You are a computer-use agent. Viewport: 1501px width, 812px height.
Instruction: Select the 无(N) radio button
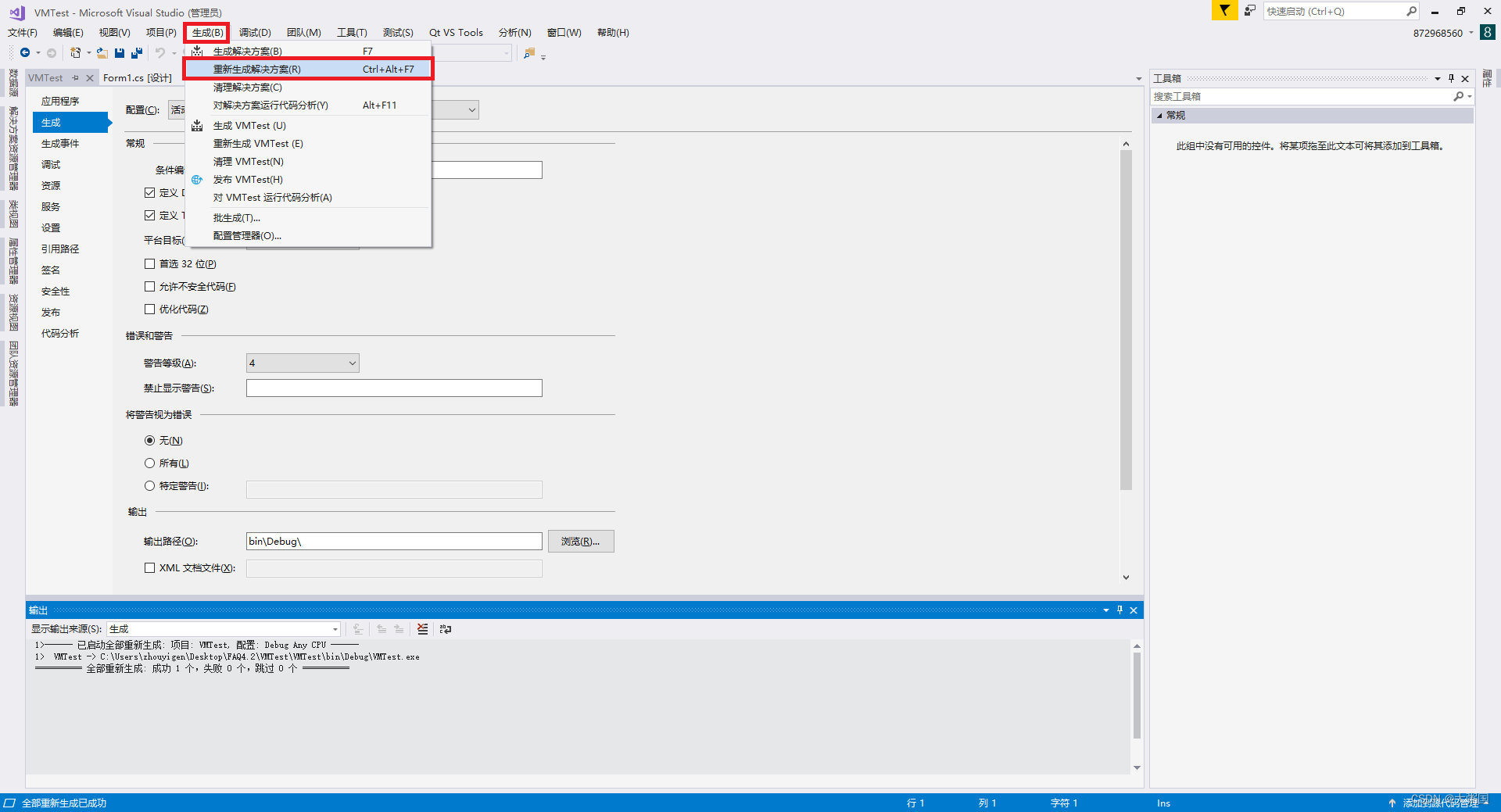point(149,441)
